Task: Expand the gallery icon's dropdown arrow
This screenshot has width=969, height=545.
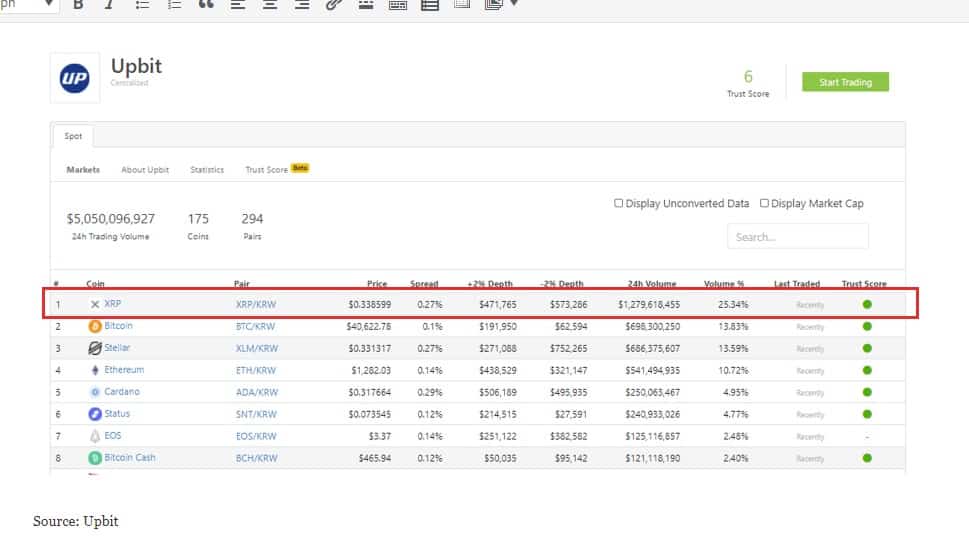Action: point(514,4)
